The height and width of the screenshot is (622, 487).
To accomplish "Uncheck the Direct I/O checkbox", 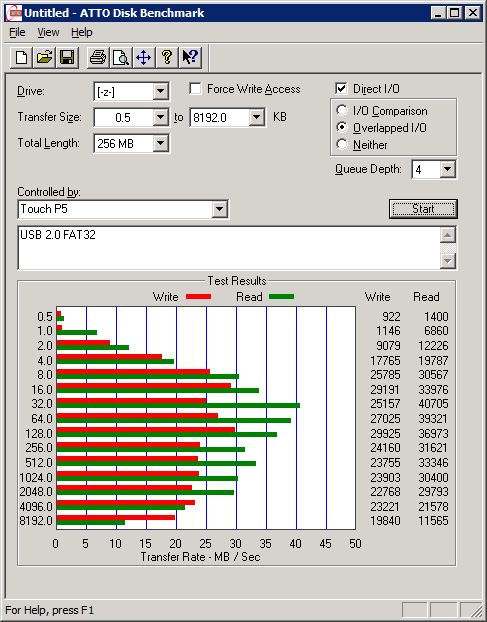I will coord(341,88).
